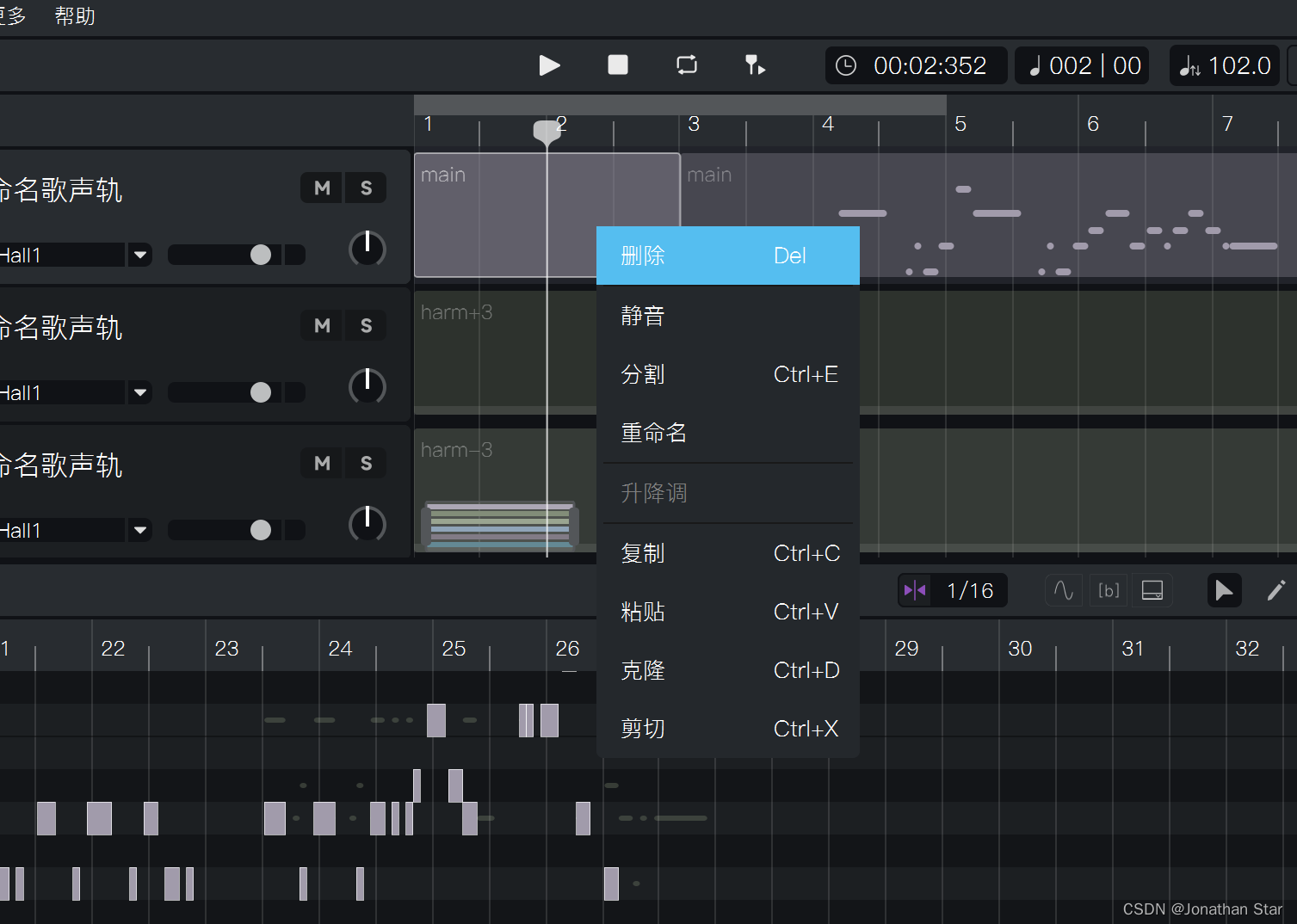Show the pitch curve (wave icon)
1297x924 pixels.
tap(1064, 590)
